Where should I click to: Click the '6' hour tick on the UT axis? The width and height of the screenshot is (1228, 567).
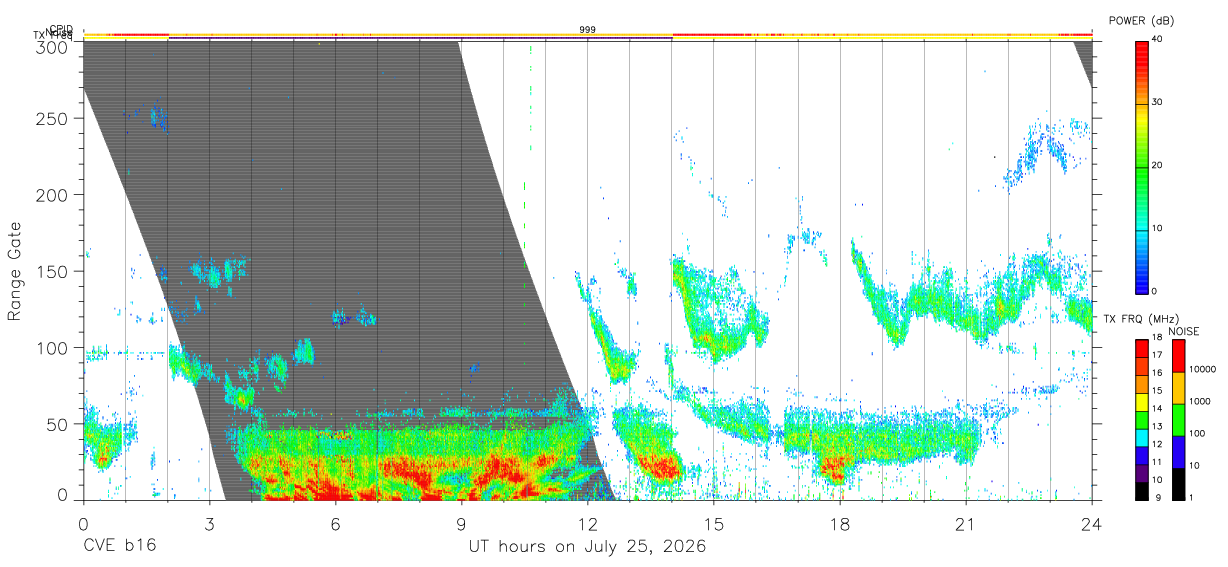click(x=335, y=524)
